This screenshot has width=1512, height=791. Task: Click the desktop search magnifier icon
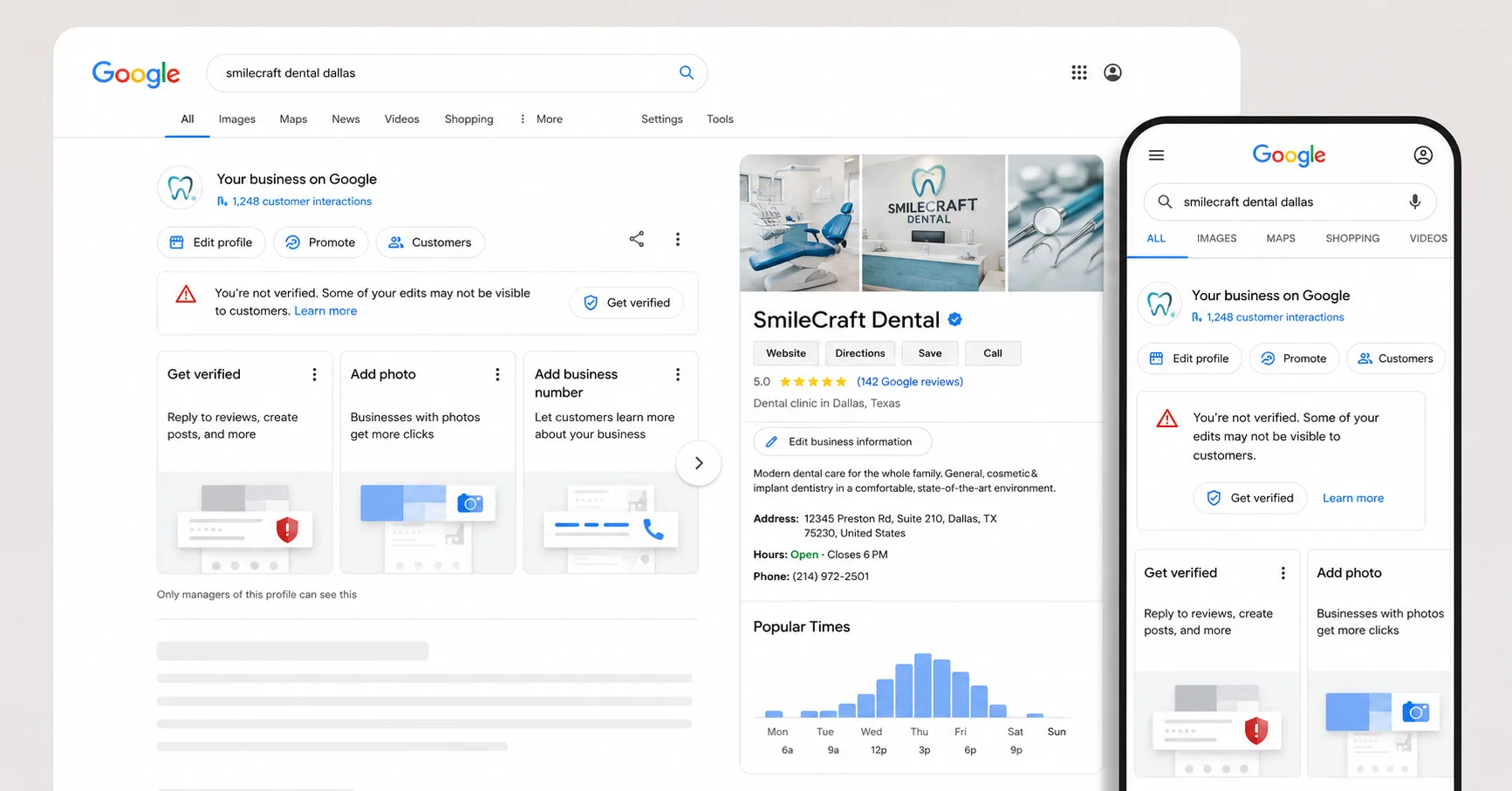[687, 72]
